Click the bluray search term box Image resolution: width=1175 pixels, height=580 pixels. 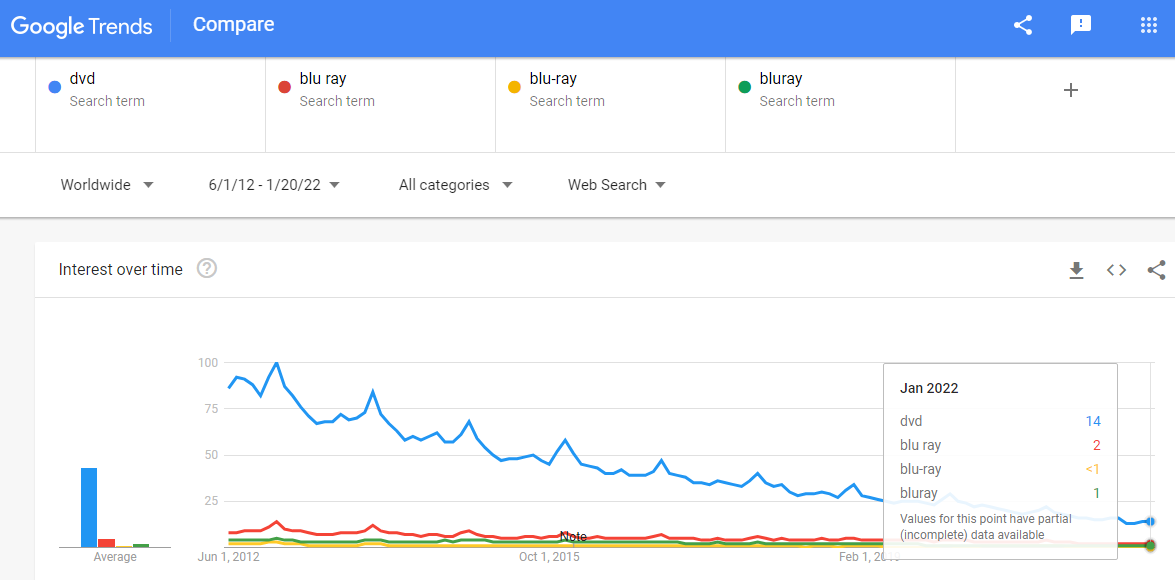[x=840, y=90]
